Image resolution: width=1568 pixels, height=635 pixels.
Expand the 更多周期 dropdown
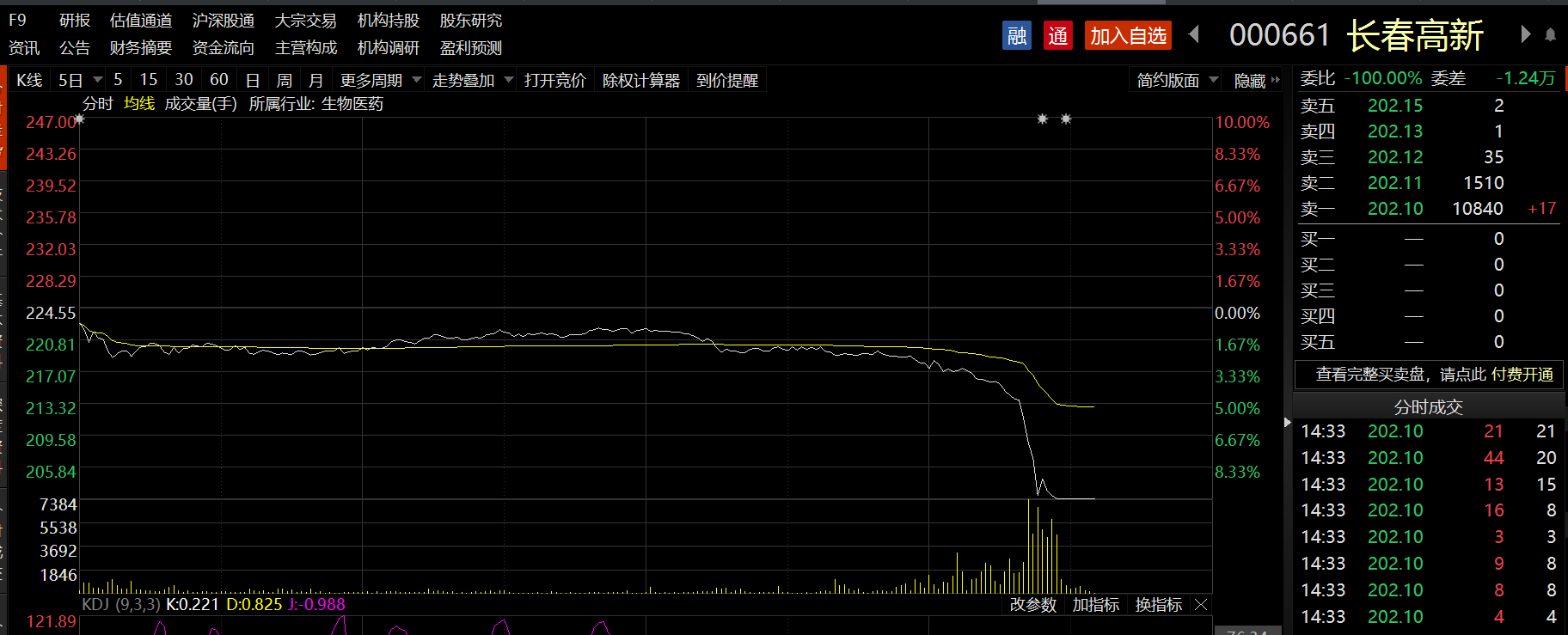380,80
